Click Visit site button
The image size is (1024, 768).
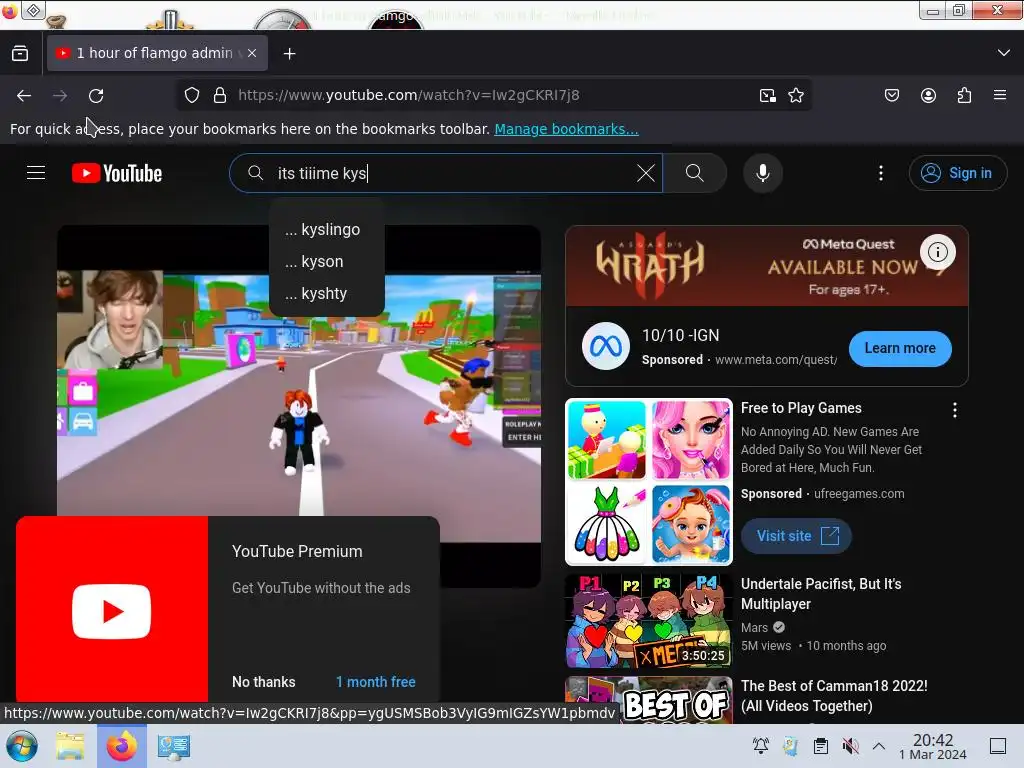click(x=796, y=536)
